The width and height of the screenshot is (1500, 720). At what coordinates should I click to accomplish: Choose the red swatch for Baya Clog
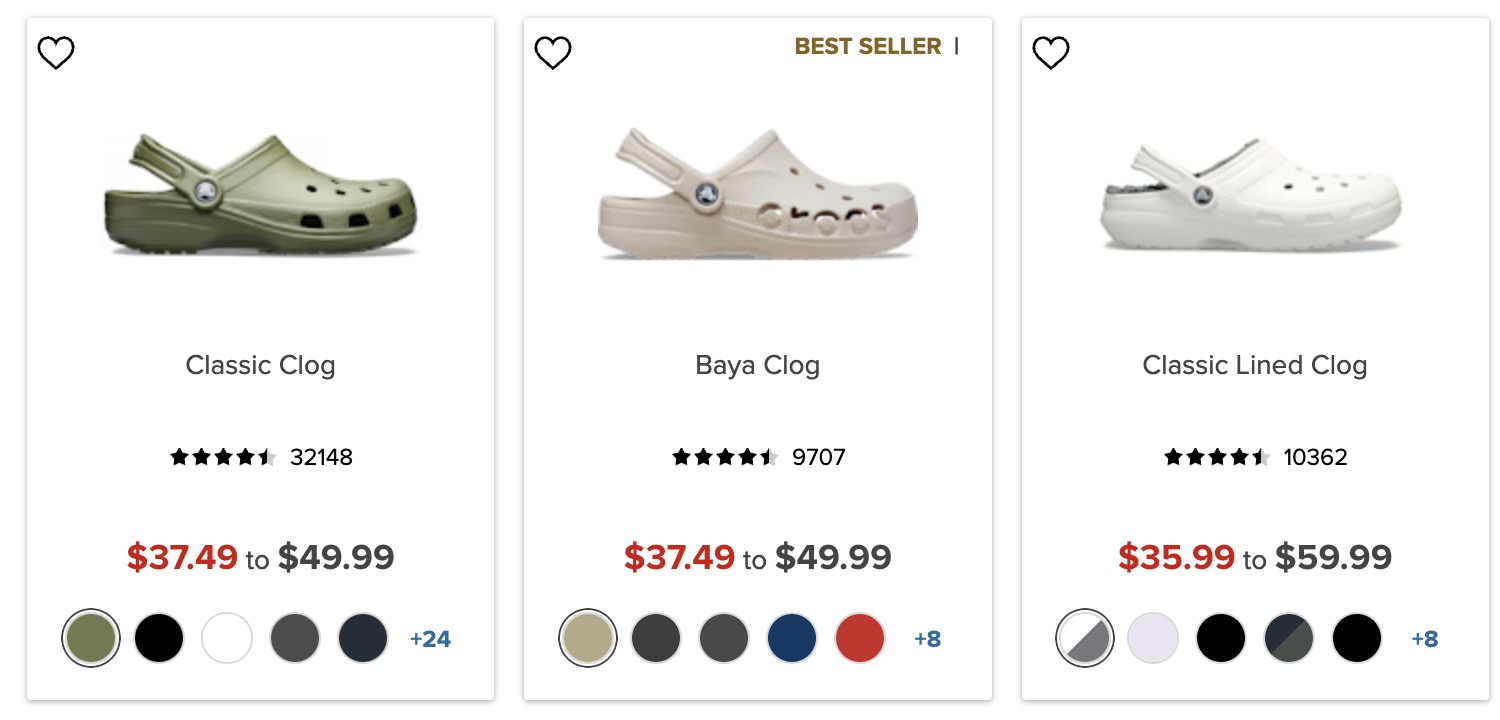pos(860,638)
